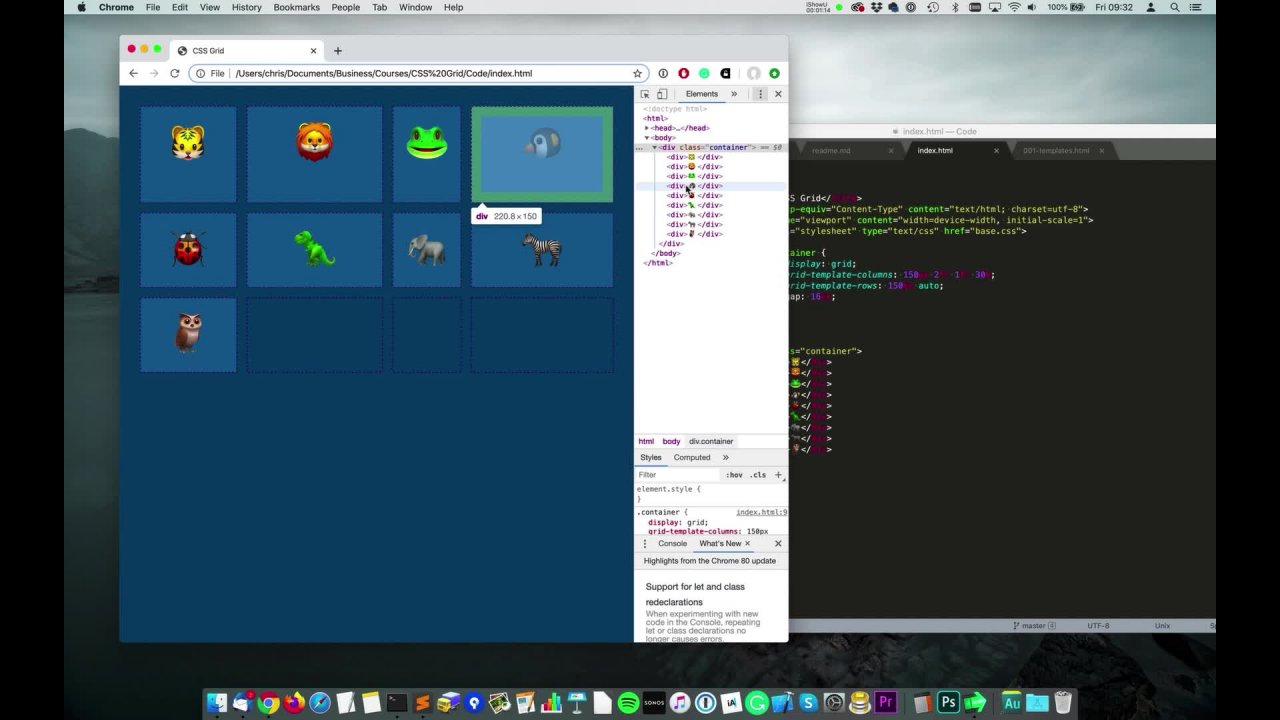Select the T-rex emoji div row
This screenshot has width=1280, height=720.
pyautogui.click(x=694, y=205)
